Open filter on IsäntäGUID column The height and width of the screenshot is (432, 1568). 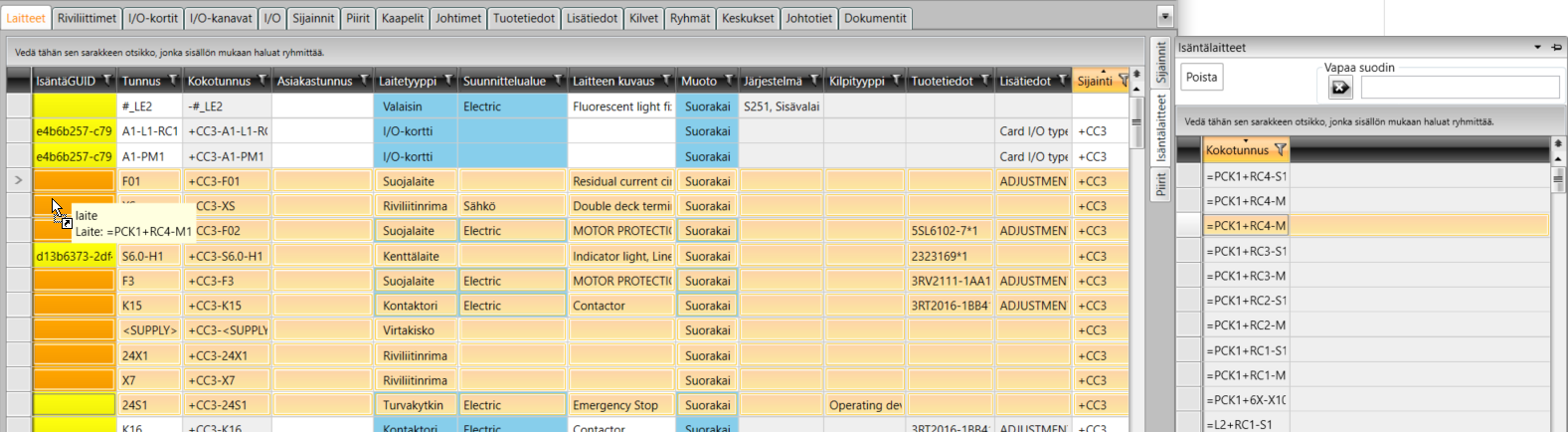tap(107, 81)
